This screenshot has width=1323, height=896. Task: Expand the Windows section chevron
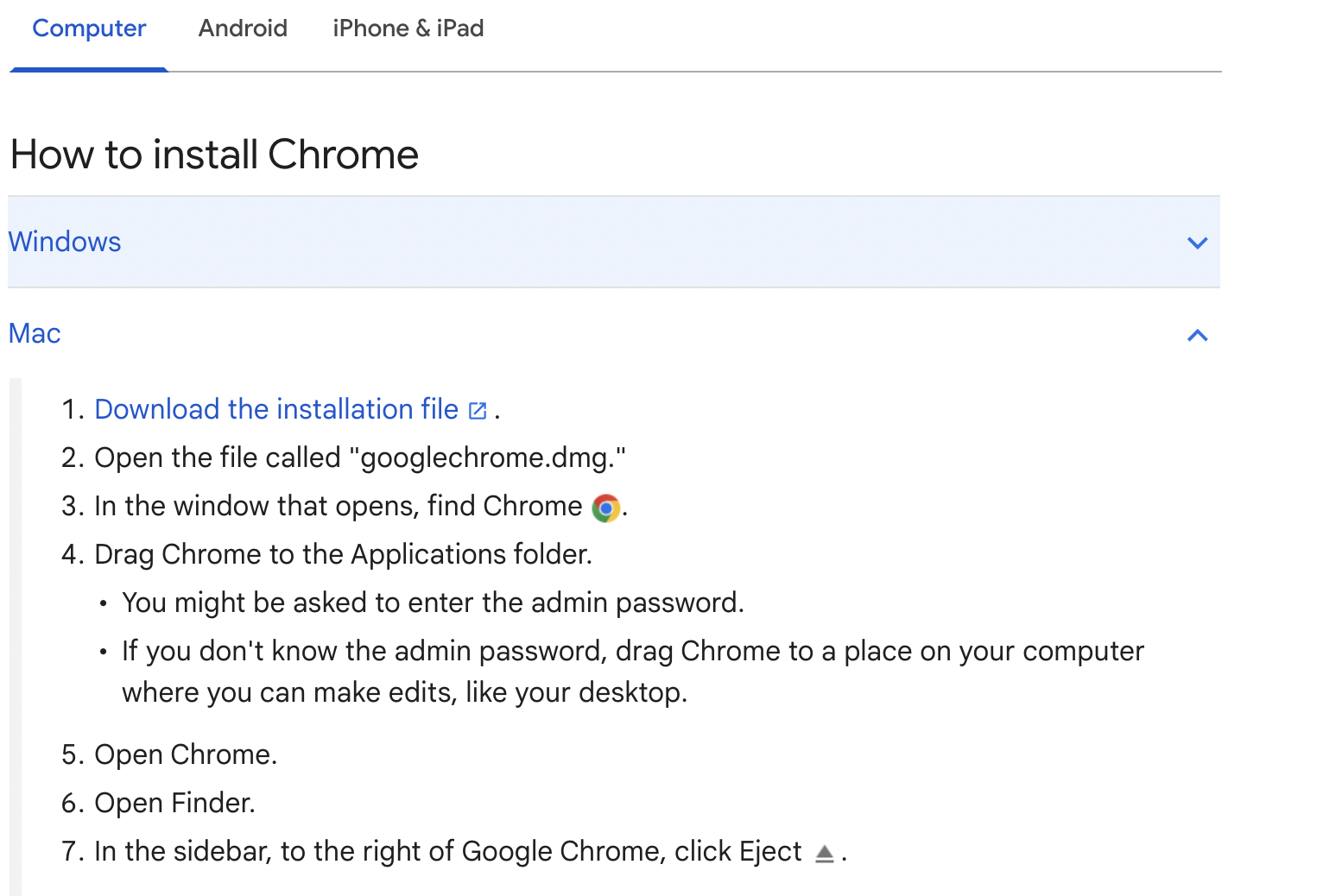(x=1197, y=243)
